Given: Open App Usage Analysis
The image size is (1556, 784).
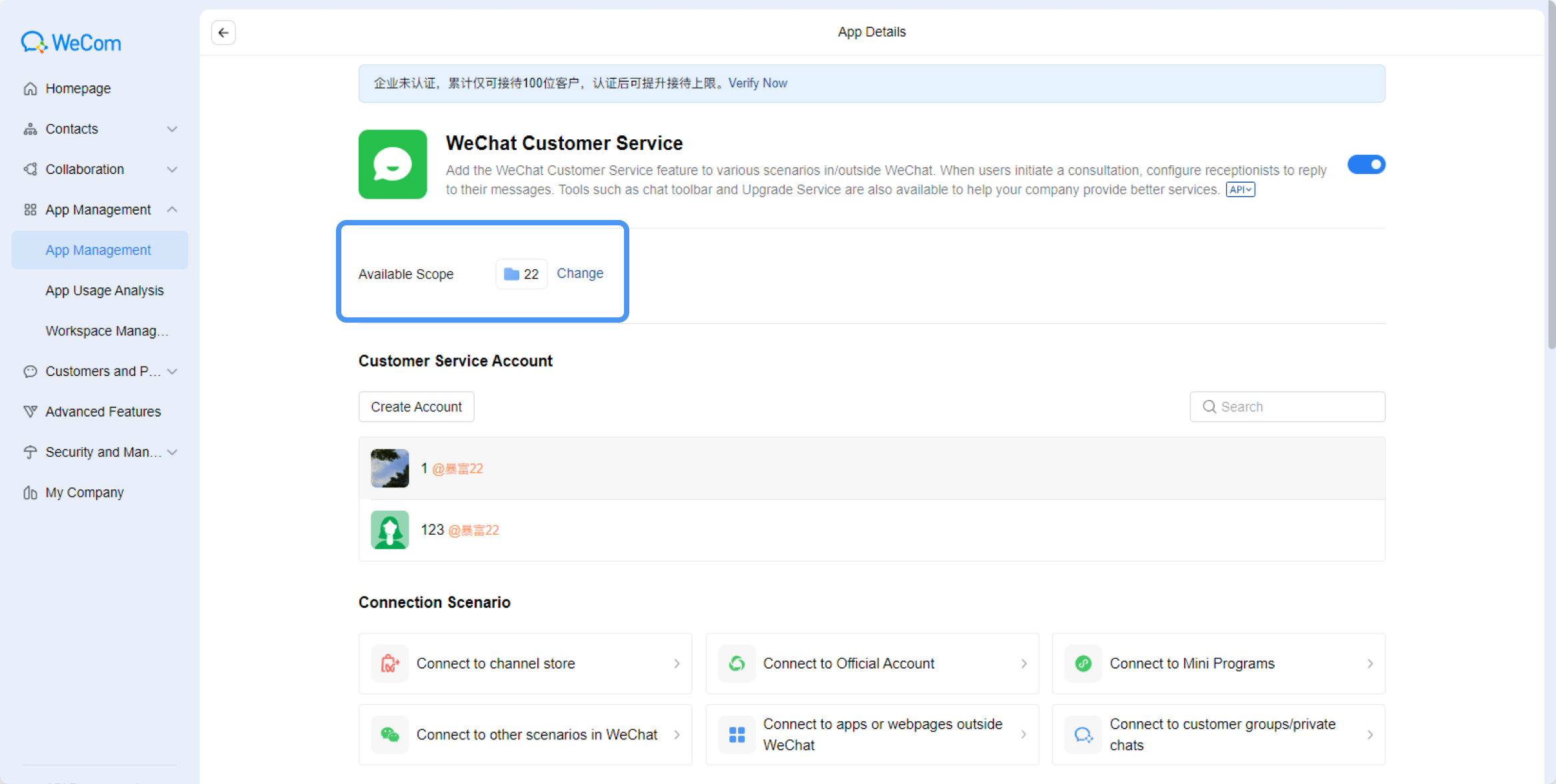Looking at the screenshot, I should point(105,291).
